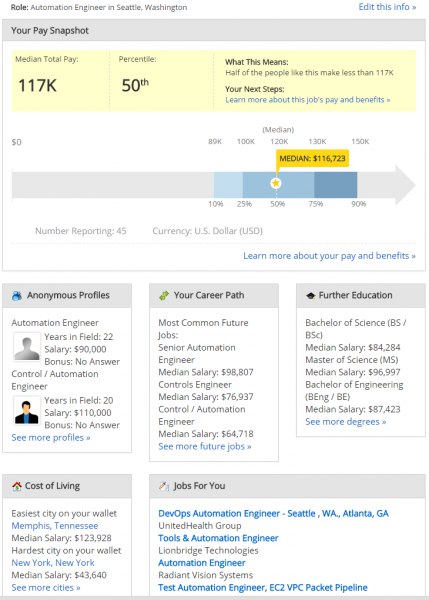This screenshot has height=600, width=429.
Task: Open the Memphis, Tennessee city link
Action: (x=55, y=526)
